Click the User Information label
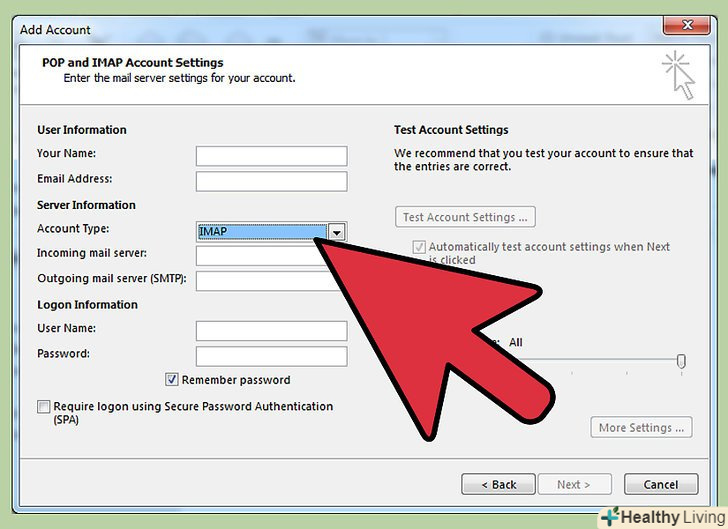This screenshot has width=728, height=529. 82,130
